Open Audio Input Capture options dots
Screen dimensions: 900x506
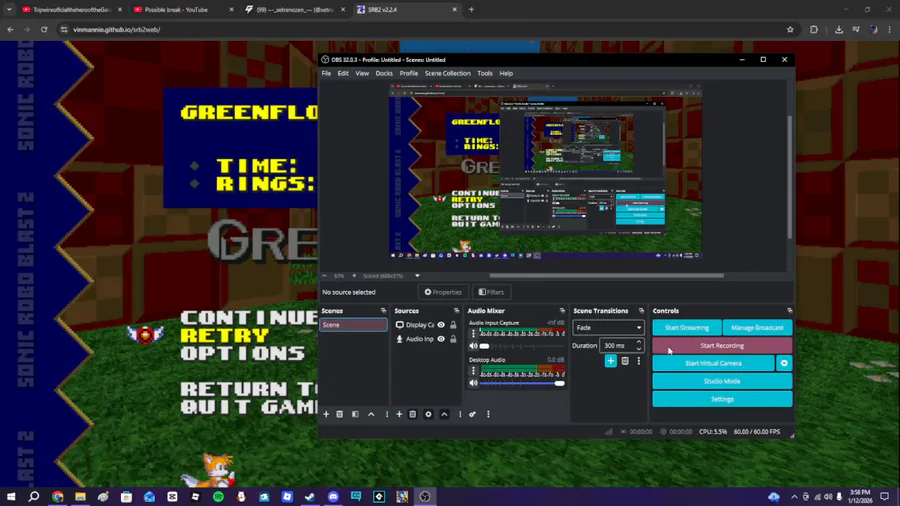tap(474, 333)
